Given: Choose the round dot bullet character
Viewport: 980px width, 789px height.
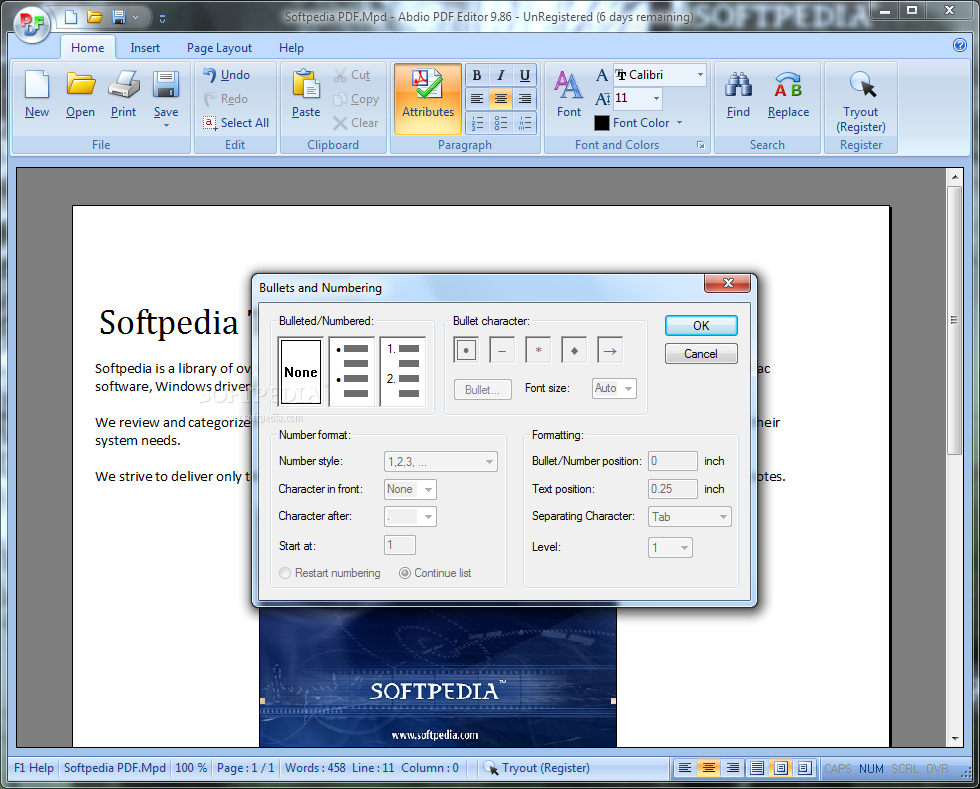Looking at the screenshot, I should coord(466,351).
